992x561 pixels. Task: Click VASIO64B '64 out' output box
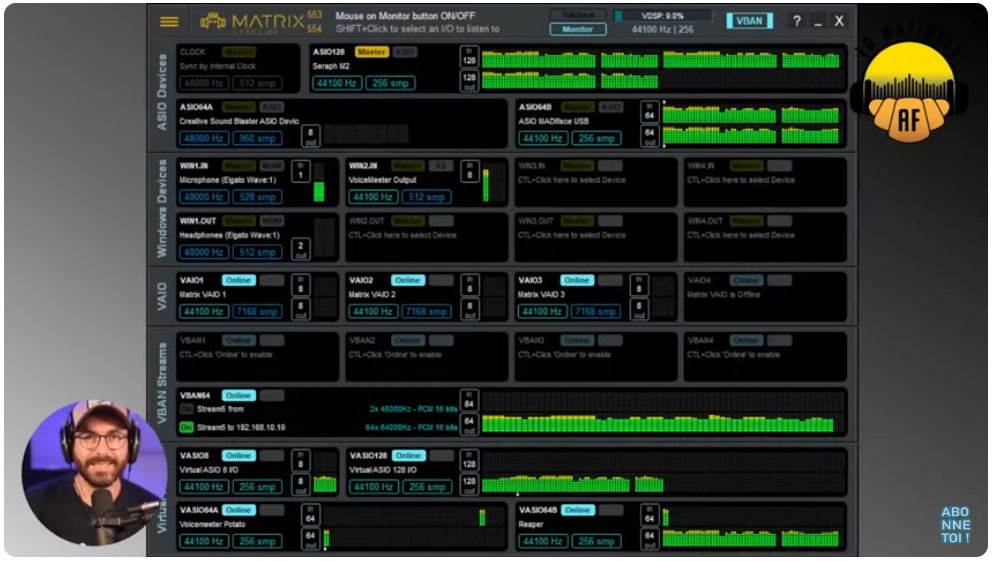coord(649,539)
